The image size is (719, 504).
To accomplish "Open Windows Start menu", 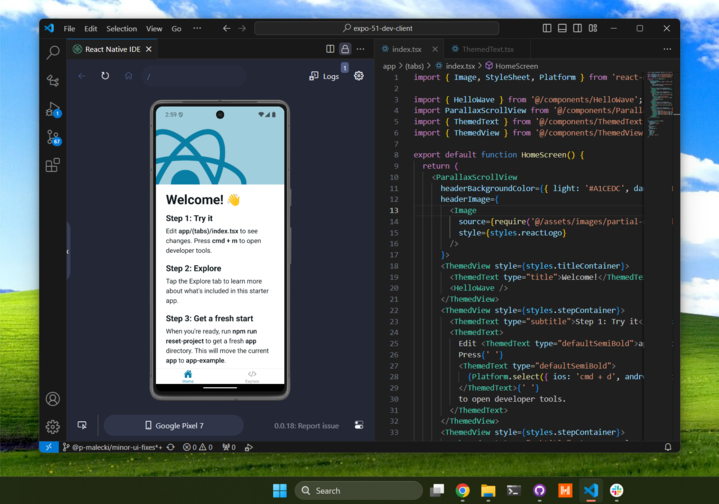I will click(x=280, y=491).
